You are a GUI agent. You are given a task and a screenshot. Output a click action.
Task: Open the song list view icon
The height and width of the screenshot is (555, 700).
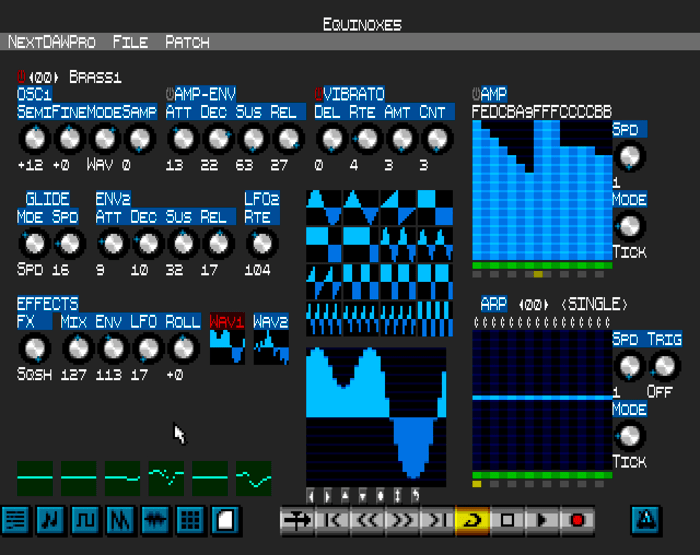tap(16, 520)
